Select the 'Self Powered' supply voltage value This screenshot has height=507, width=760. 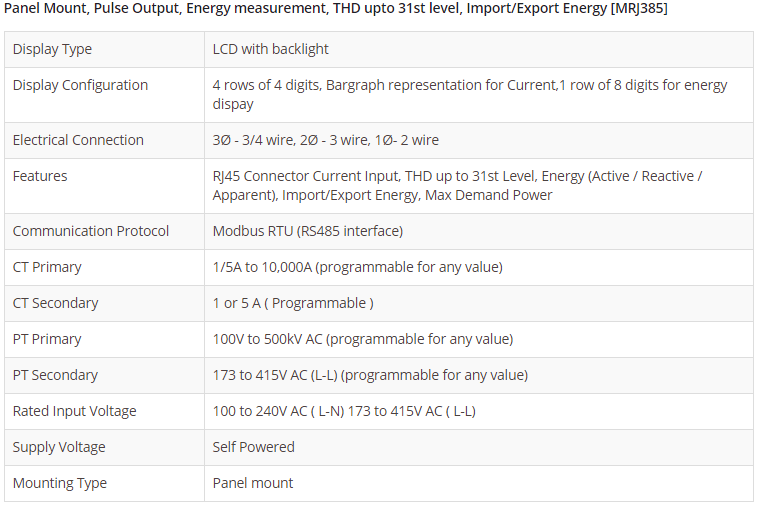click(x=253, y=447)
